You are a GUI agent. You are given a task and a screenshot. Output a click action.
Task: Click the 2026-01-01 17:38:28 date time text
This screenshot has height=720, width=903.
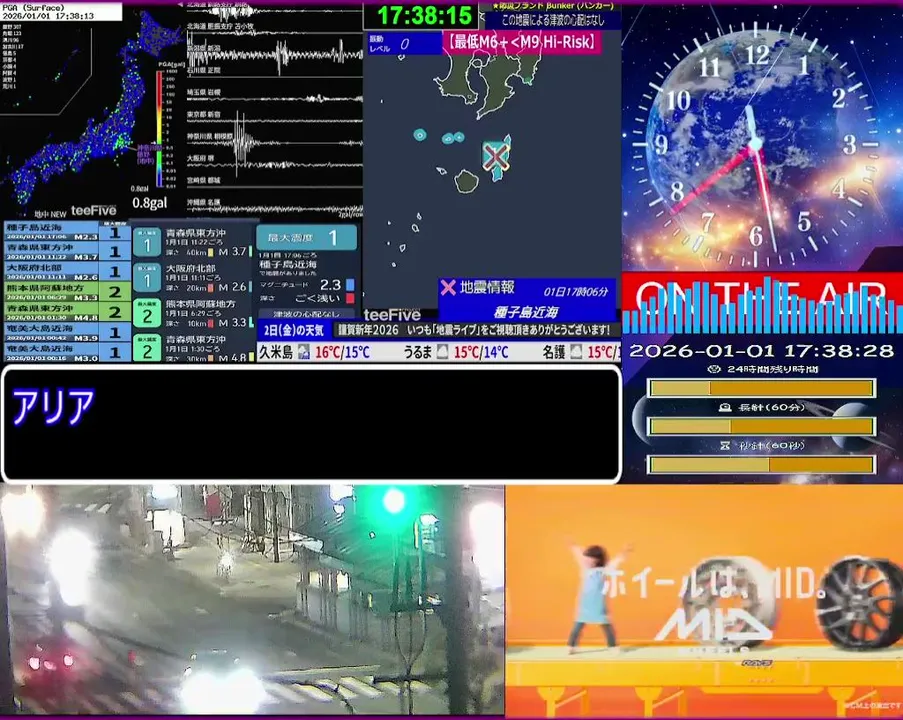click(761, 351)
